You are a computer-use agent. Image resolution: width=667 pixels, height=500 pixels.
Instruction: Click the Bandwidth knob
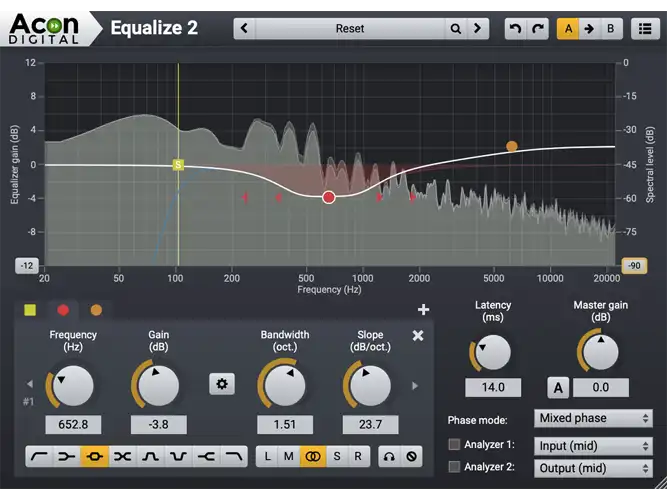[285, 386]
